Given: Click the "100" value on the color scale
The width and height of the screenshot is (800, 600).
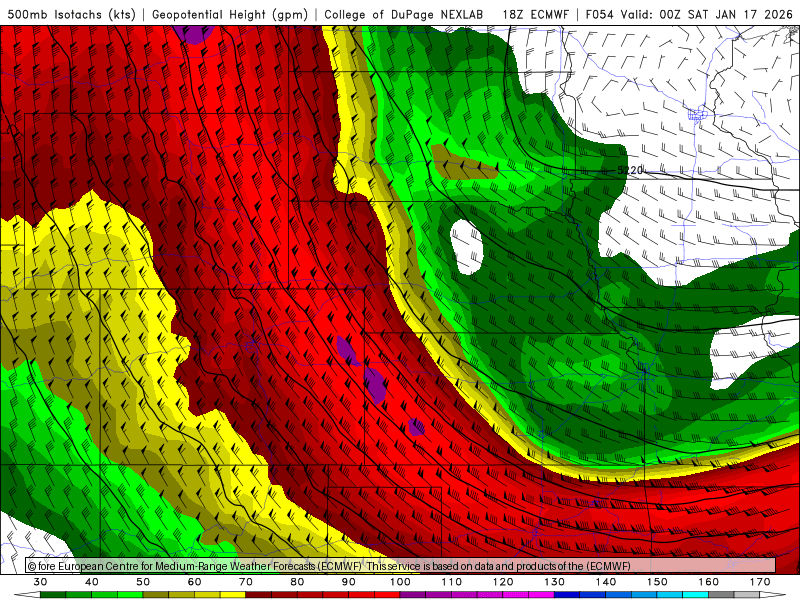Looking at the screenshot, I should [401, 582].
